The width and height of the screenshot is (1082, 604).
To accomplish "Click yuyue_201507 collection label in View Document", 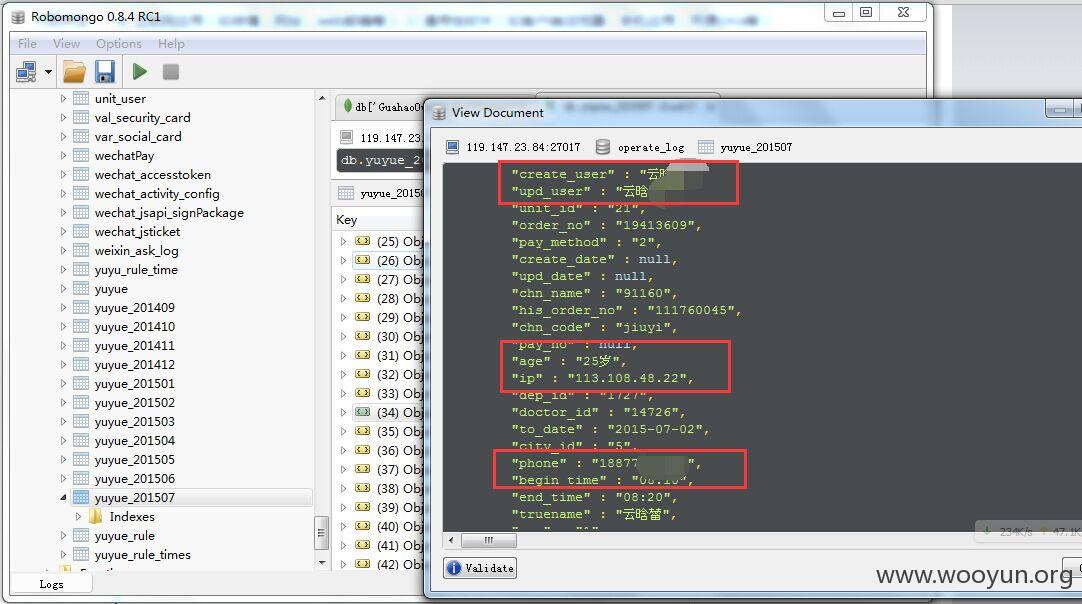I will click(x=756, y=147).
